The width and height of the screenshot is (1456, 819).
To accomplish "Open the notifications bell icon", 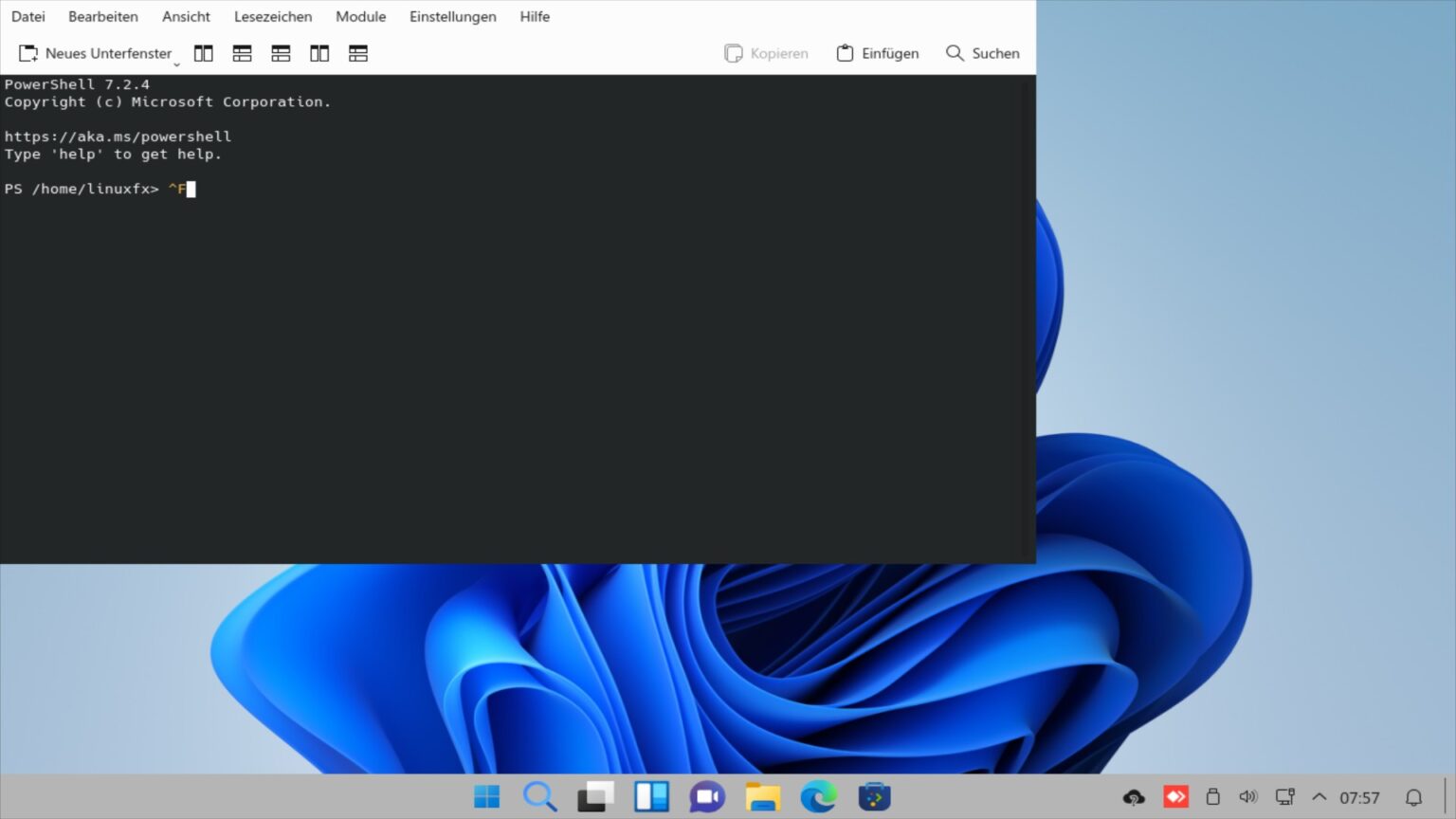I will click(1413, 798).
